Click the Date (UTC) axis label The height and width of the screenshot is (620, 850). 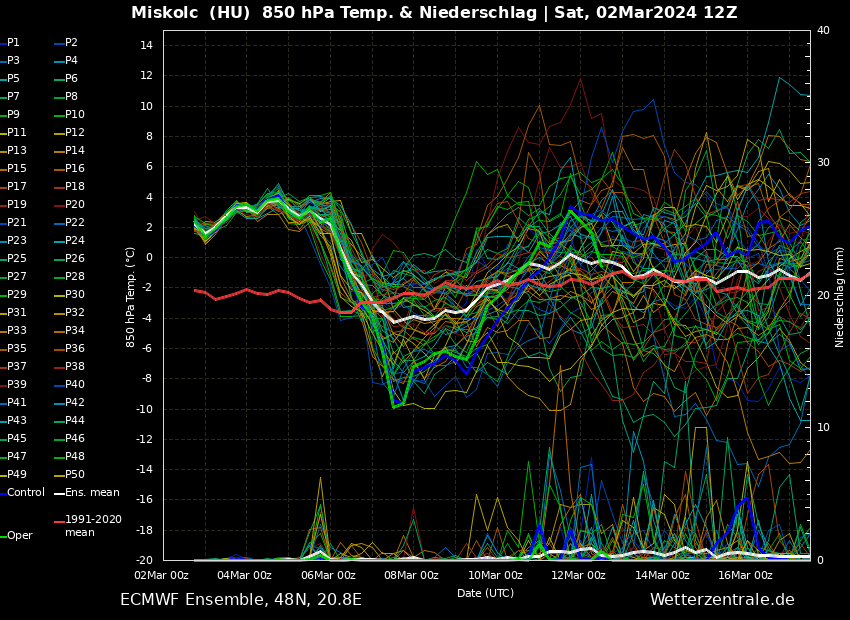[485, 593]
